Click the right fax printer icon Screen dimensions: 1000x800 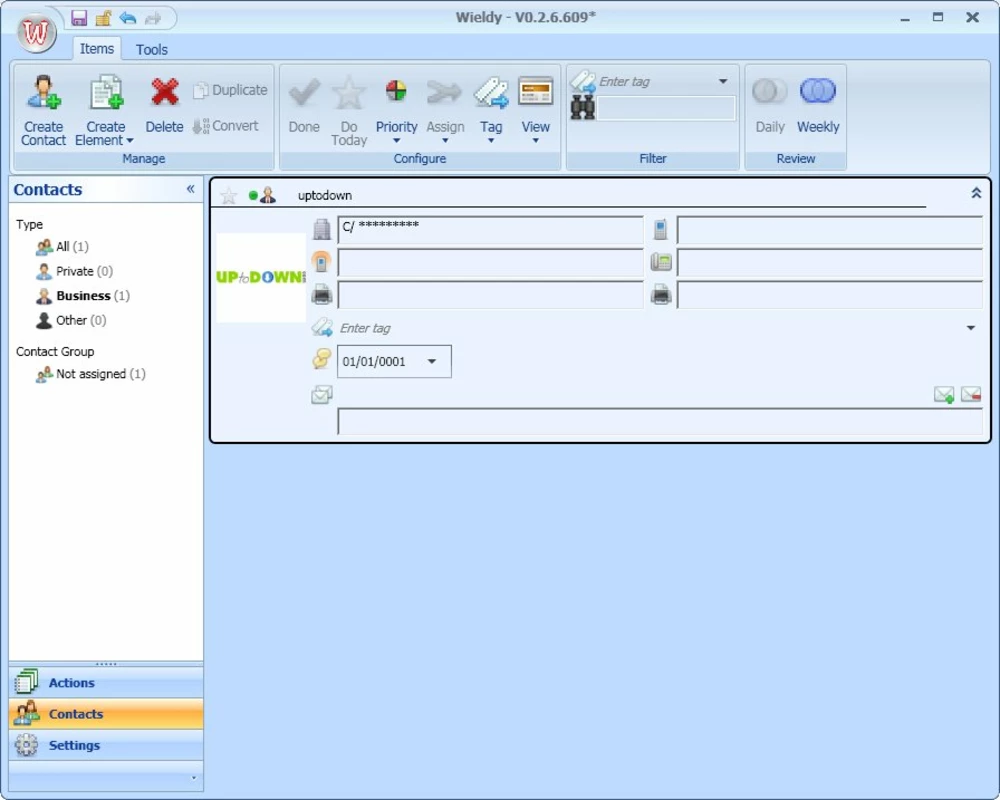661,295
